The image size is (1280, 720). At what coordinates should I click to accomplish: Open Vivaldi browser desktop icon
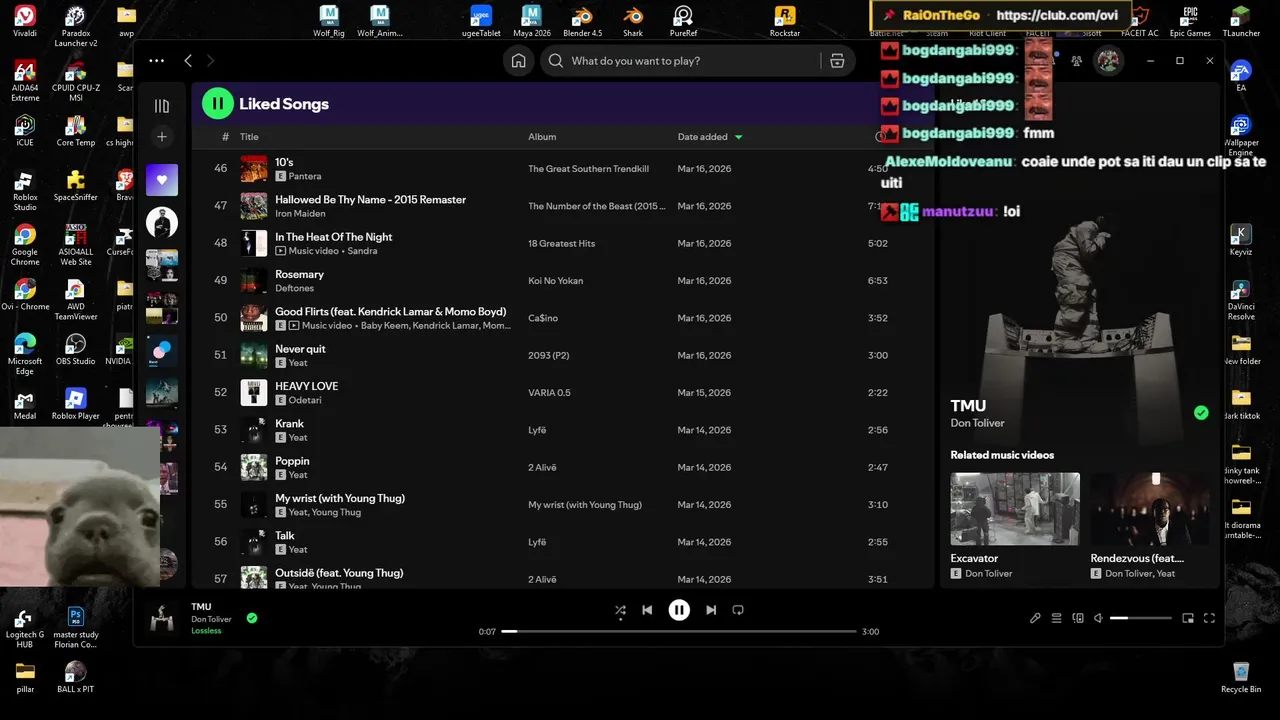tap(25, 22)
